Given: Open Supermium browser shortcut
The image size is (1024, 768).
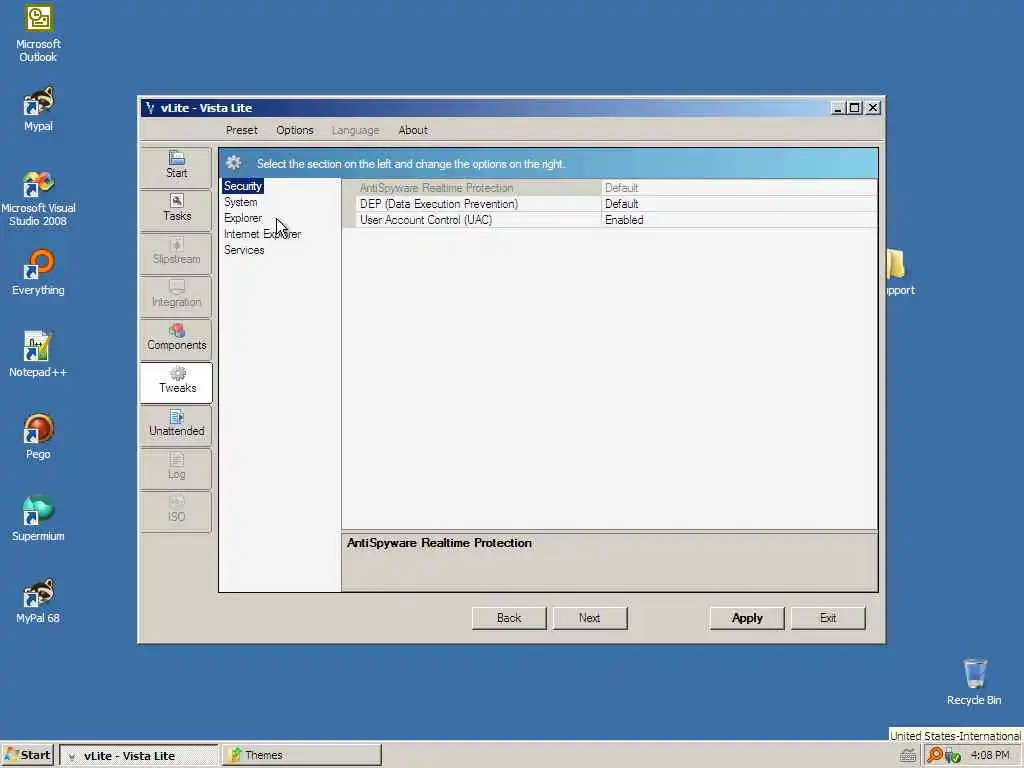Looking at the screenshot, I should pyautogui.click(x=38, y=519).
